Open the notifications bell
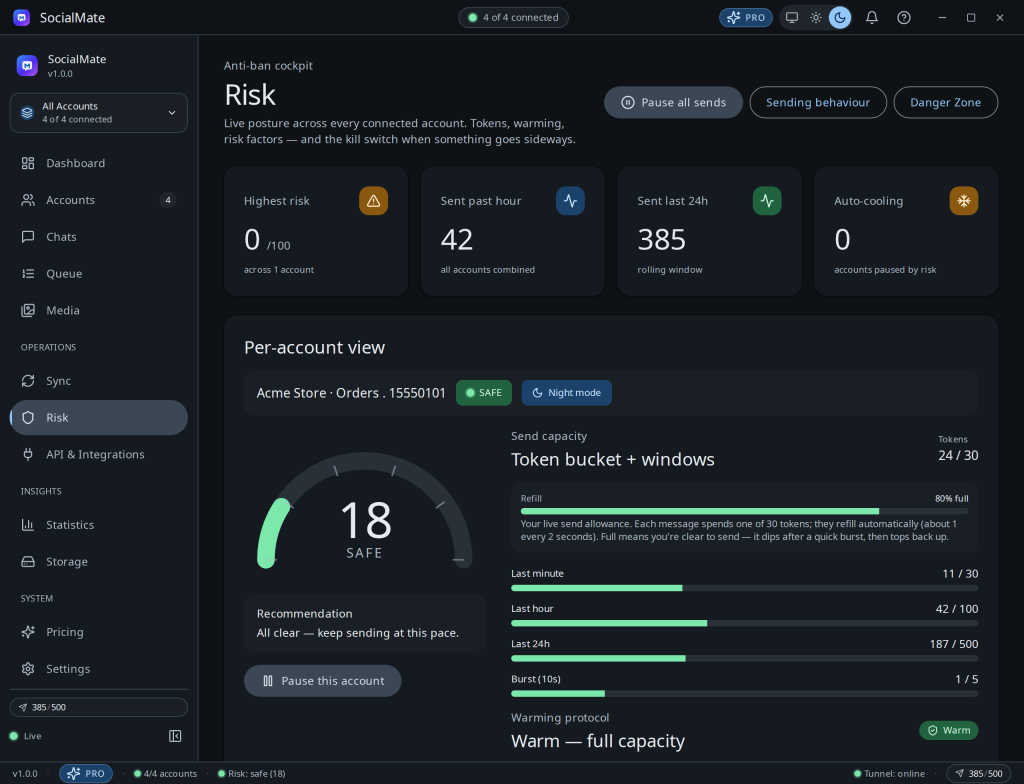The width and height of the screenshot is (1024, 784). (872, 18)
